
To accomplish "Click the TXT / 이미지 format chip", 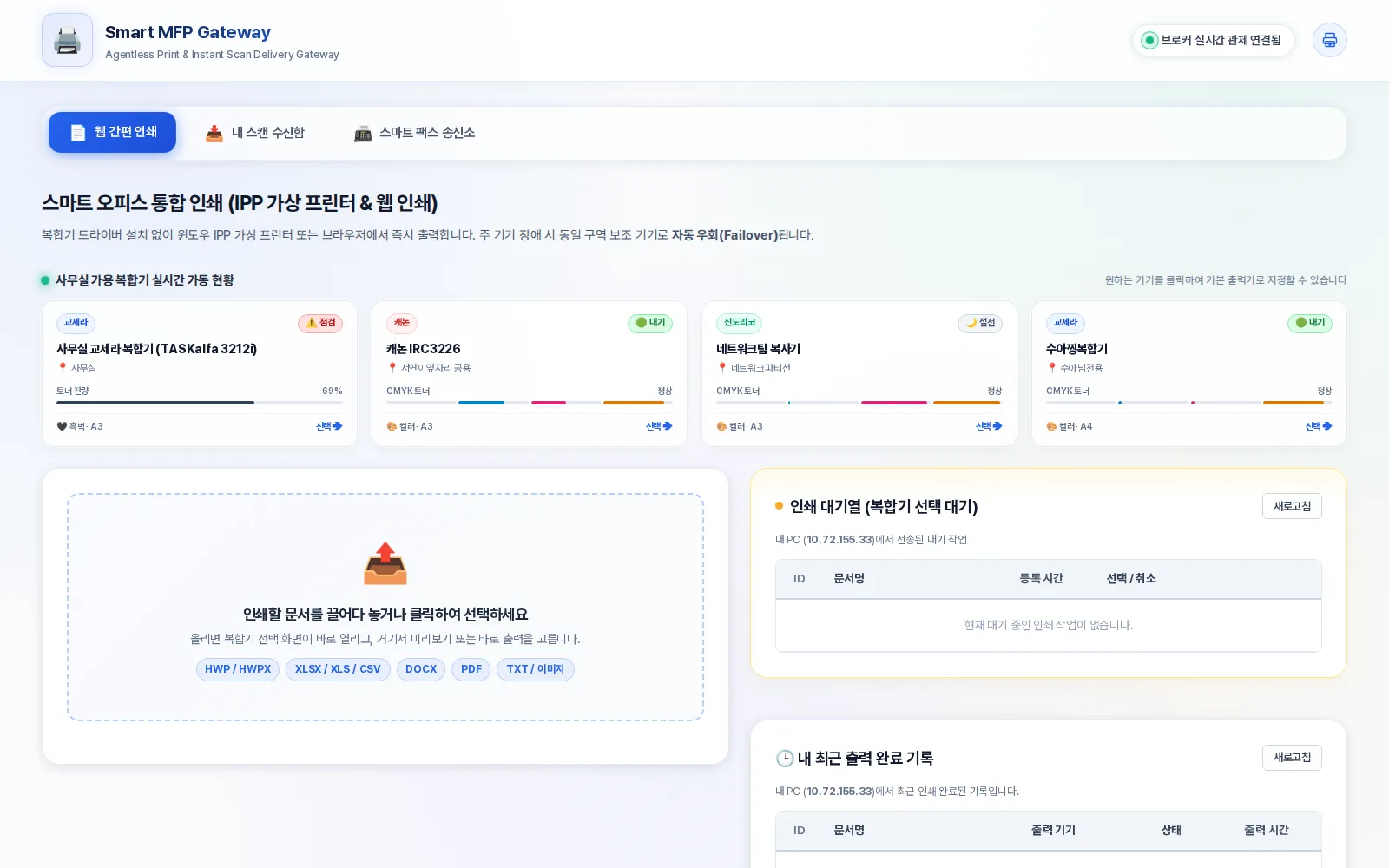I will pyautogui.click(x=536, y=669).
